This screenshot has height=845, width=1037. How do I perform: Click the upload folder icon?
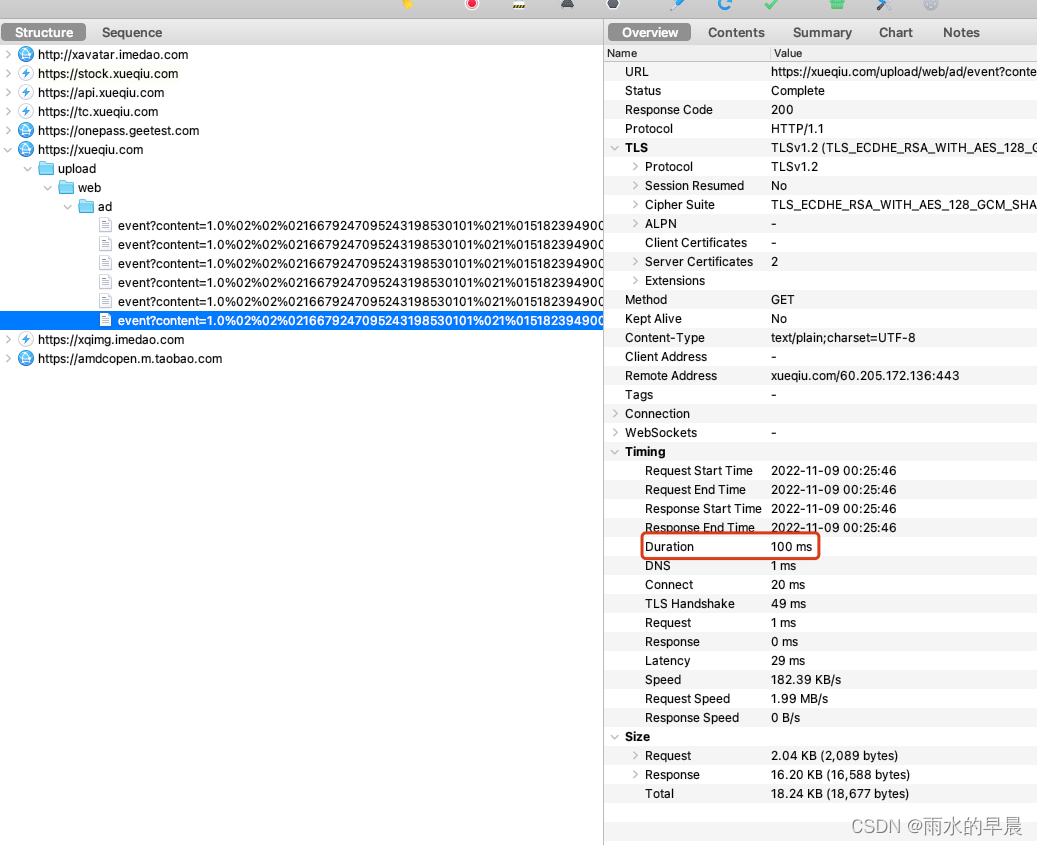coord(46,169)
